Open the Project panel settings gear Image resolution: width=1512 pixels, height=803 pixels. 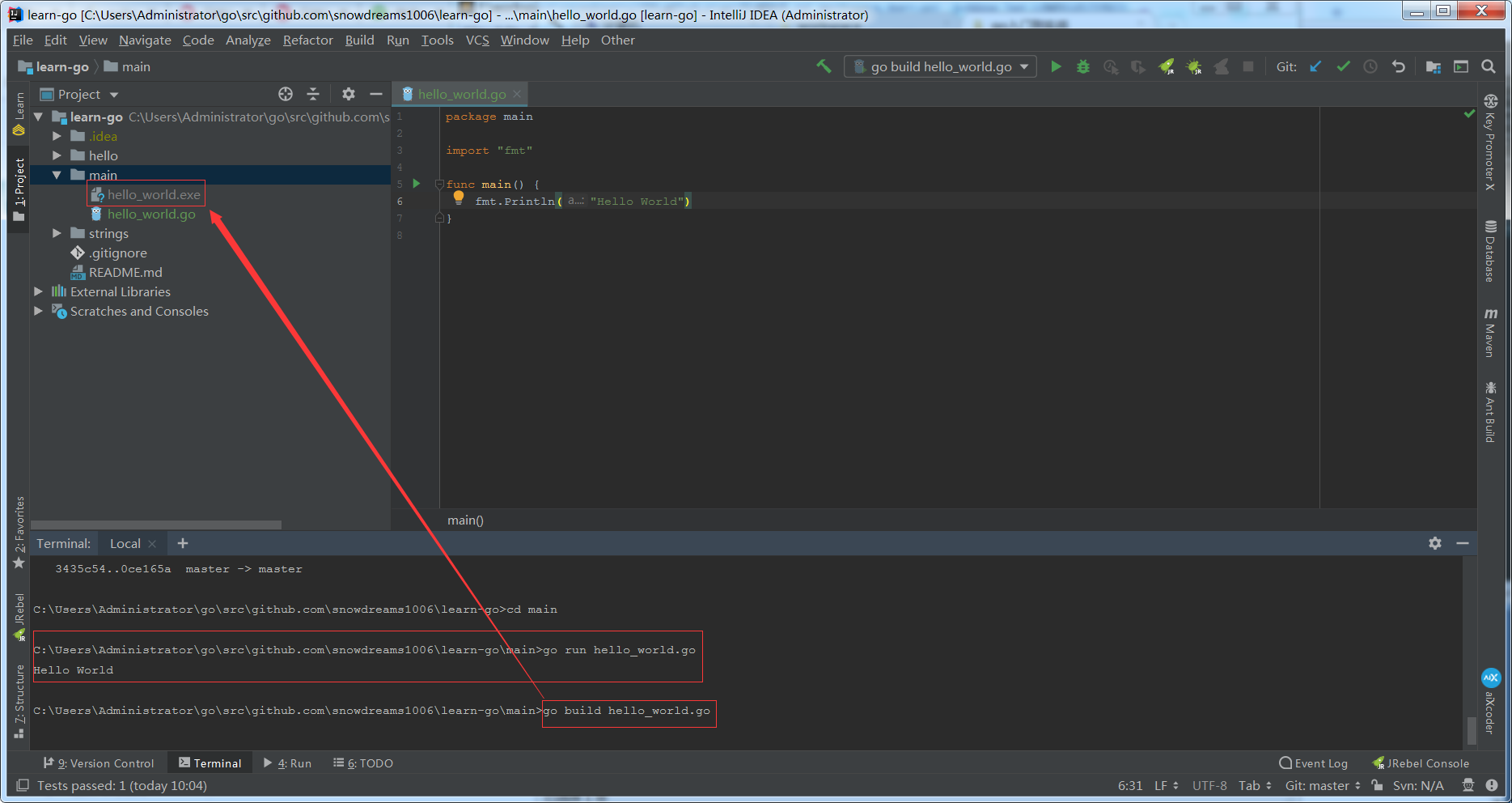click(x=348, y=94)
